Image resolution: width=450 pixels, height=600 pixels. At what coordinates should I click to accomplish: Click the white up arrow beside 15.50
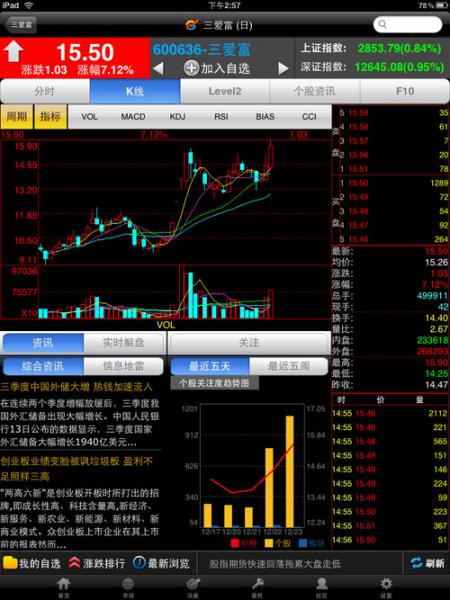pos(13,51)
